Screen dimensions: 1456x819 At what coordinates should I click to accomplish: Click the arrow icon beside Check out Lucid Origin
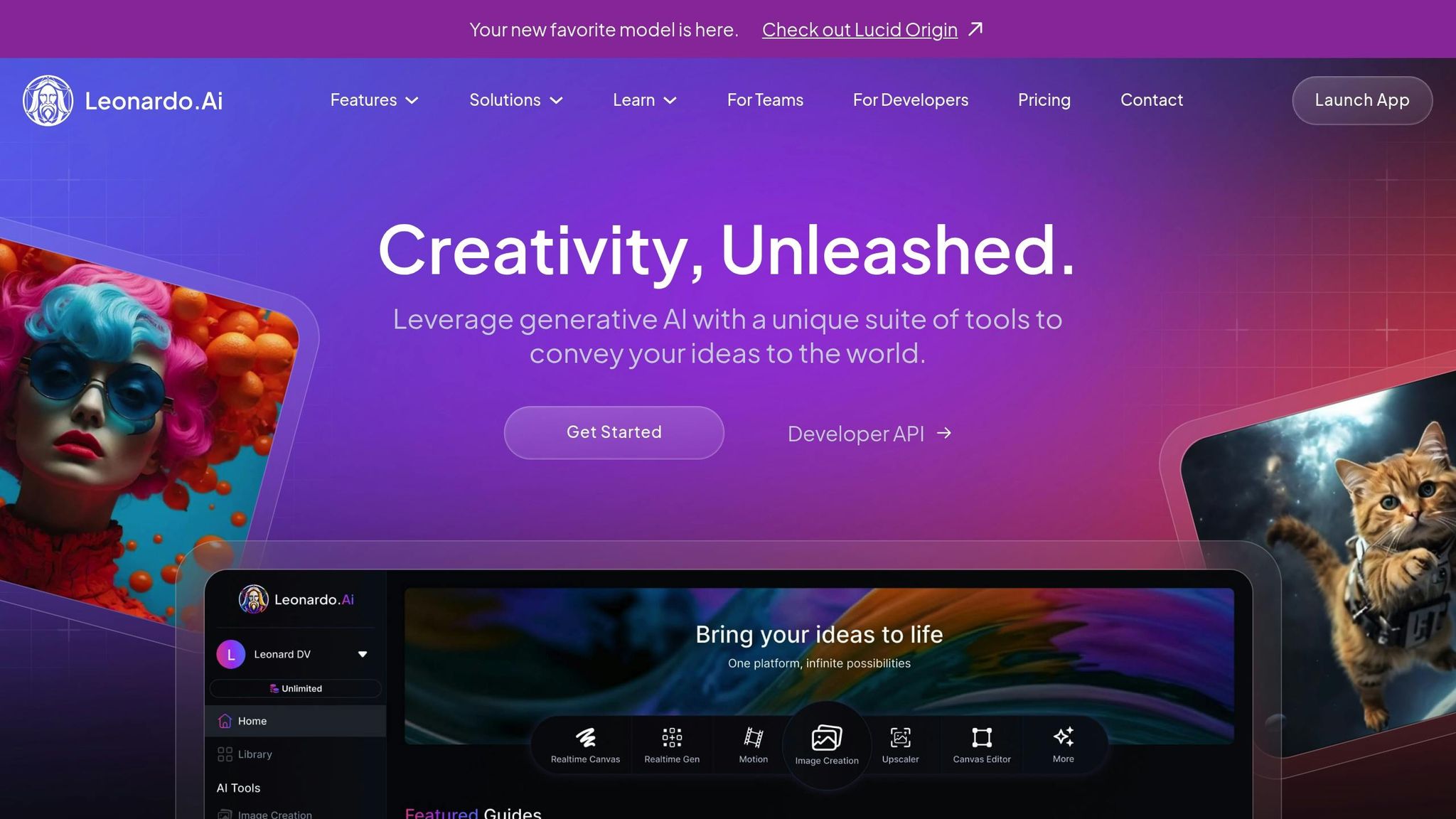pyautogui.click(x=976, y=29)
